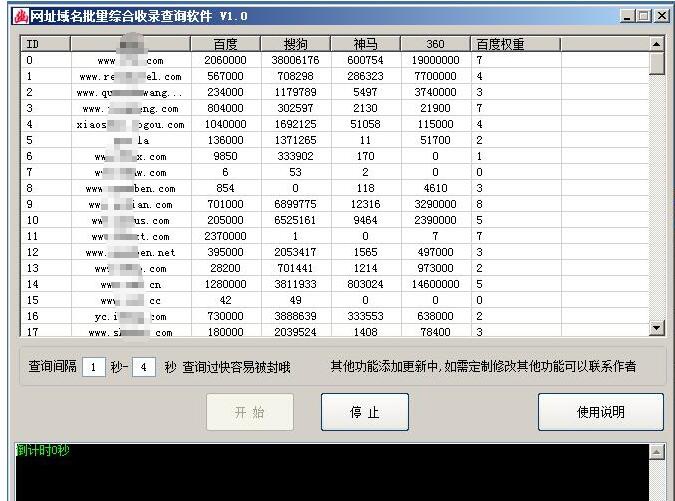
Task: Click Shenma value 333553 in row 16
Action: [x=365, y=316]
